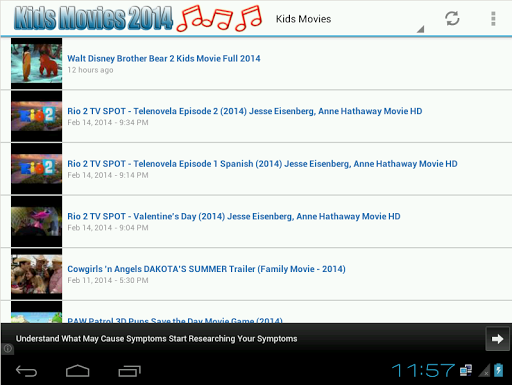Screen dimensions: 512x385
Task: Tap the ad arrow button
Action: point(497,339)
